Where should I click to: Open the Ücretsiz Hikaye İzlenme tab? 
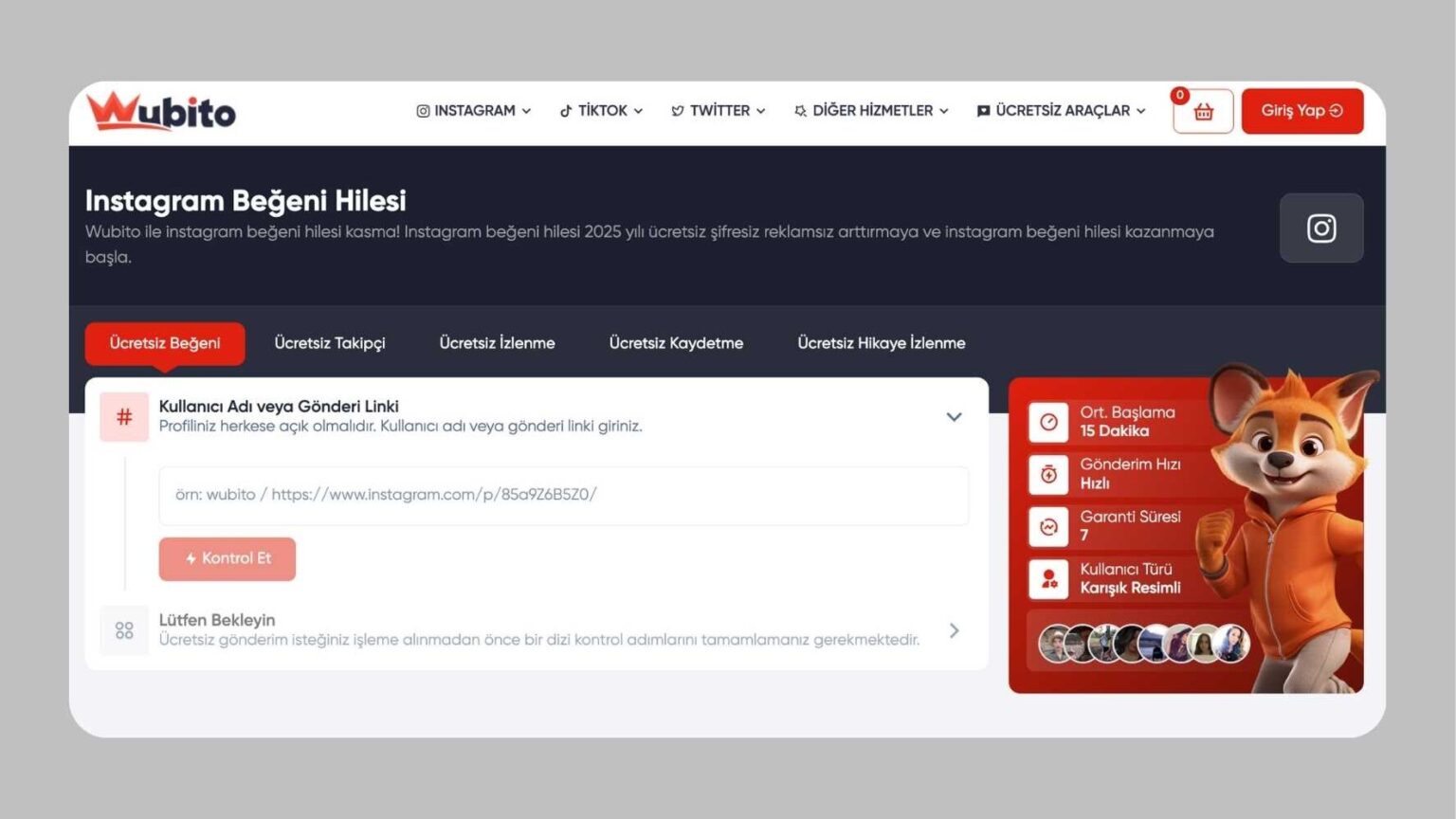click(881, 343)
